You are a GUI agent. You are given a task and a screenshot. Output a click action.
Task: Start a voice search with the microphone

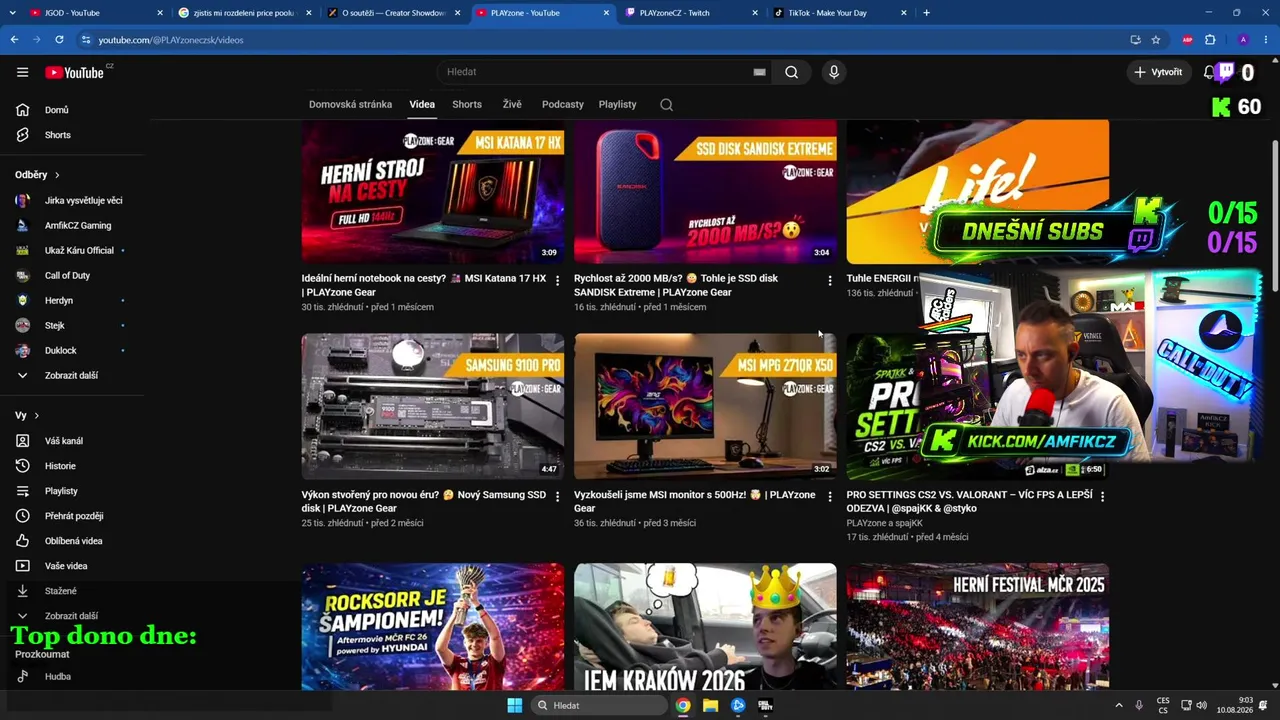834,72
